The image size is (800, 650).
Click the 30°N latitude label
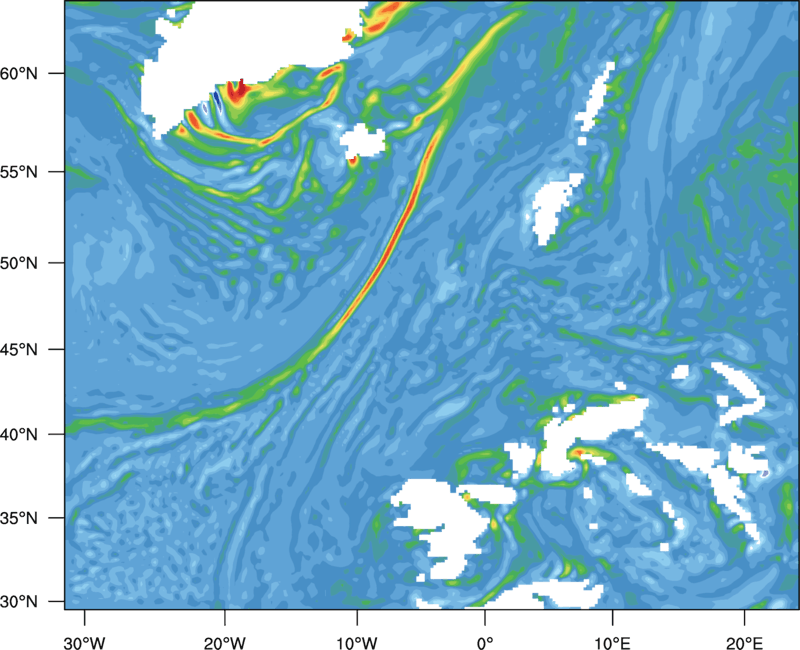[x=19, y=602]
